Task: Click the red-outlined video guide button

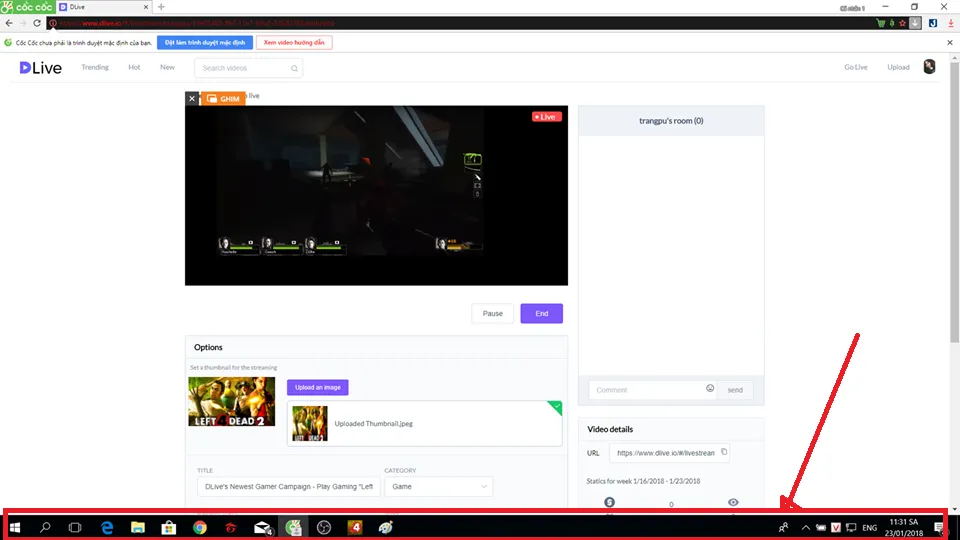Action: (x=294, y=42)
